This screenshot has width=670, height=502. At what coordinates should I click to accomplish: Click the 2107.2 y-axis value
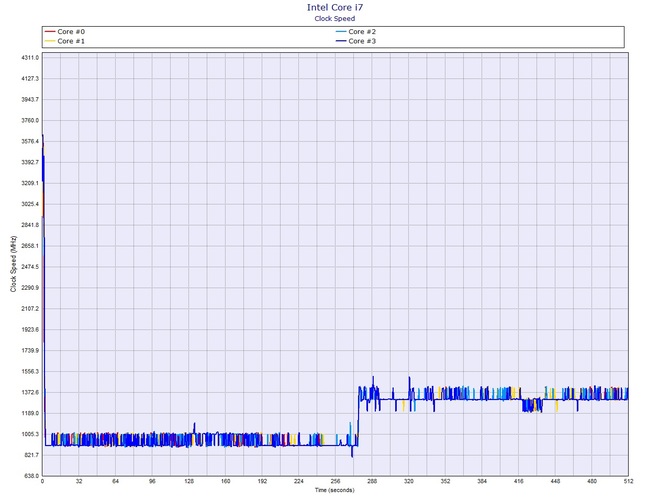pyautogui.click(x=30, y=308)
